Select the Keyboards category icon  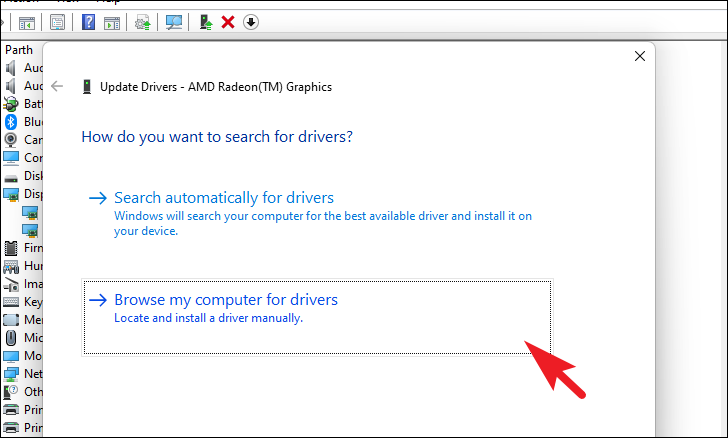tap(11, 302)
